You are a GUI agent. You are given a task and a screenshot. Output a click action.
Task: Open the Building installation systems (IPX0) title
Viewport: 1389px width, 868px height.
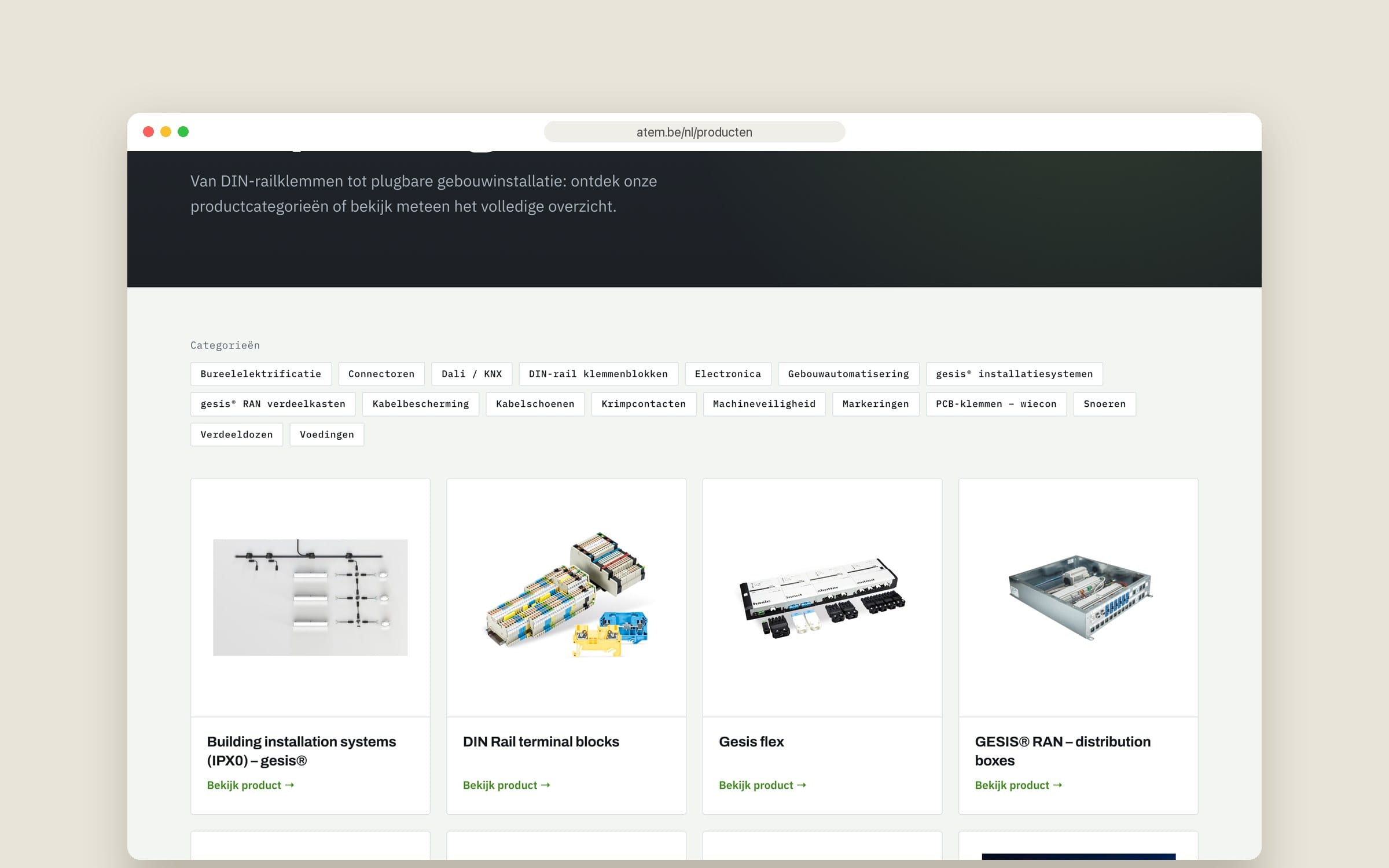302,751
